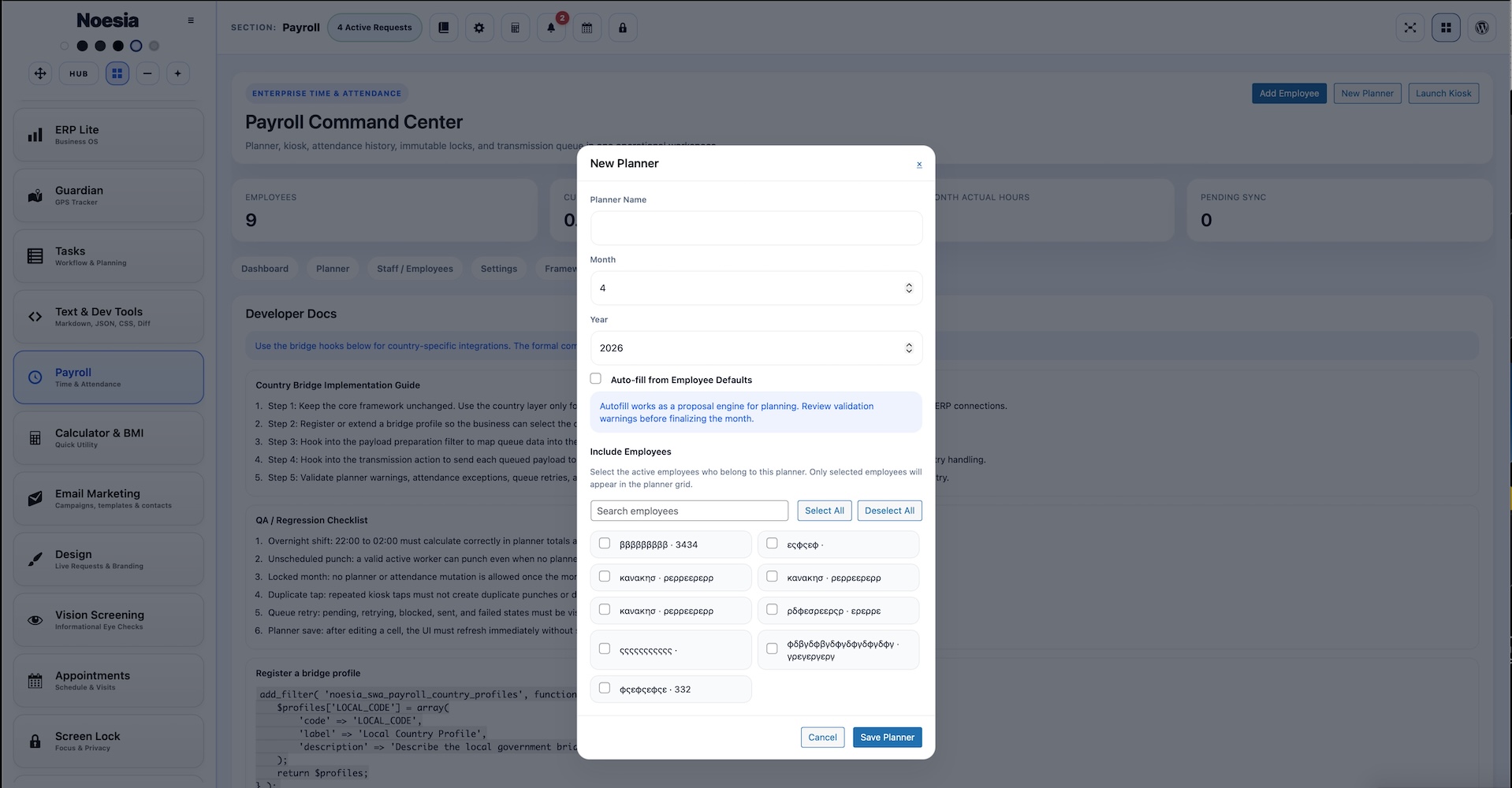
Task: Open notifications bell with badge 2
Action: pyautogui.click(x=551, y=28)
